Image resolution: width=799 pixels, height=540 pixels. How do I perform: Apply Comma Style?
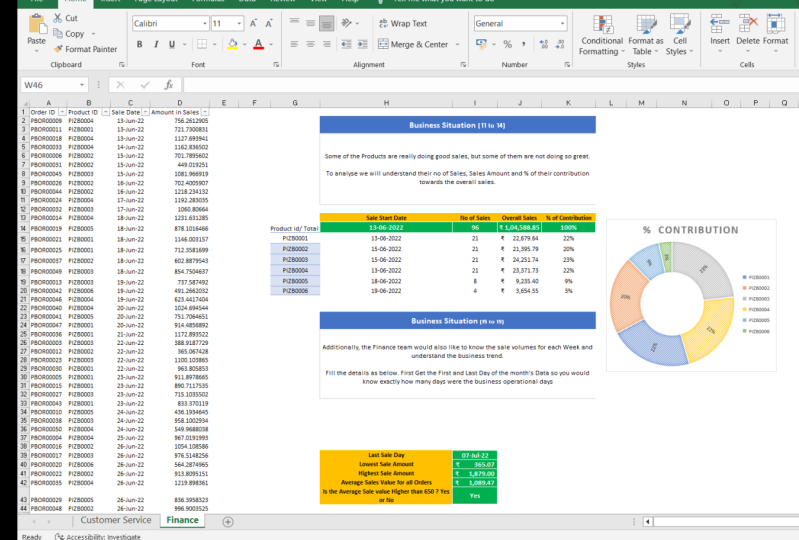pos(523,44)
